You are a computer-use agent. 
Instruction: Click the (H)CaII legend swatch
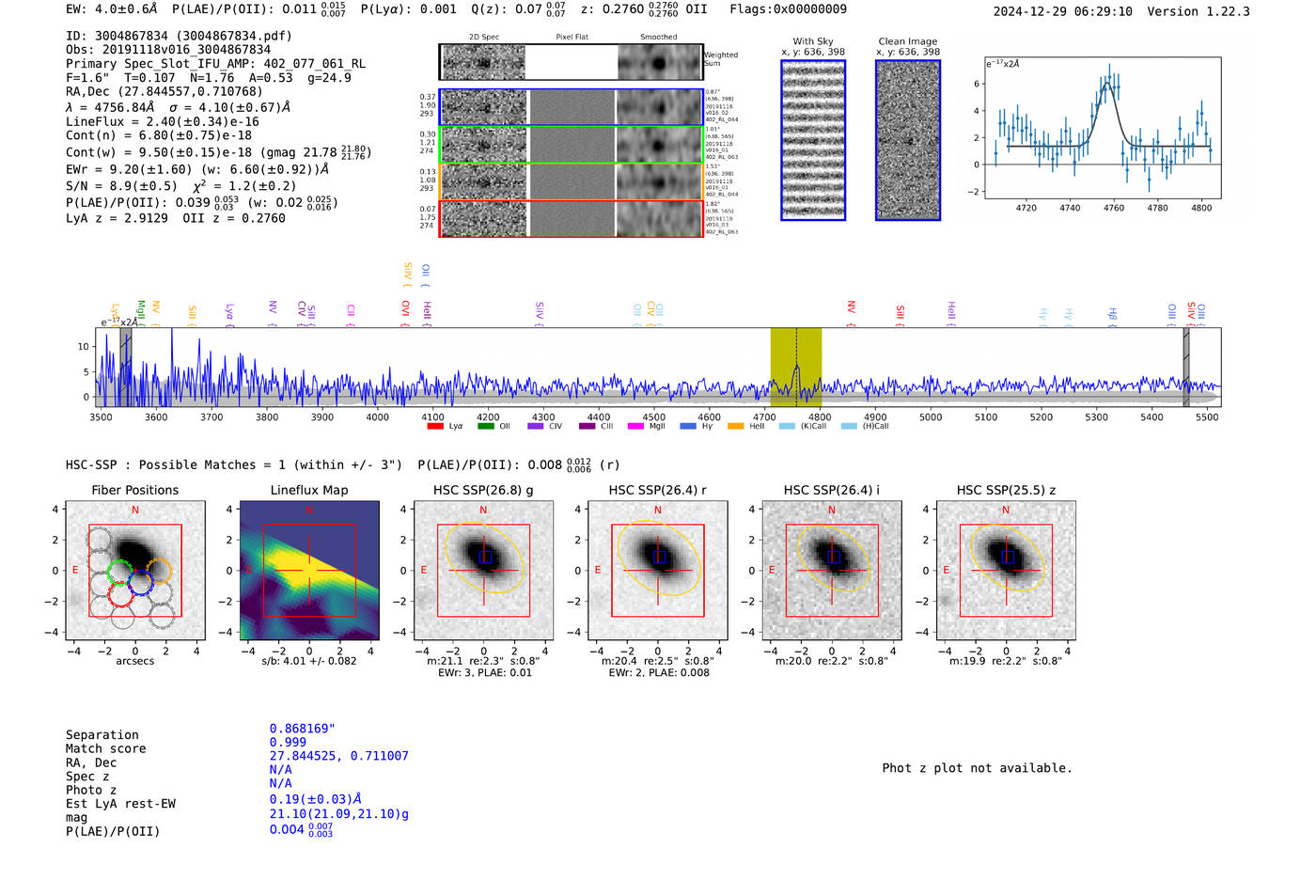point(849,426)
